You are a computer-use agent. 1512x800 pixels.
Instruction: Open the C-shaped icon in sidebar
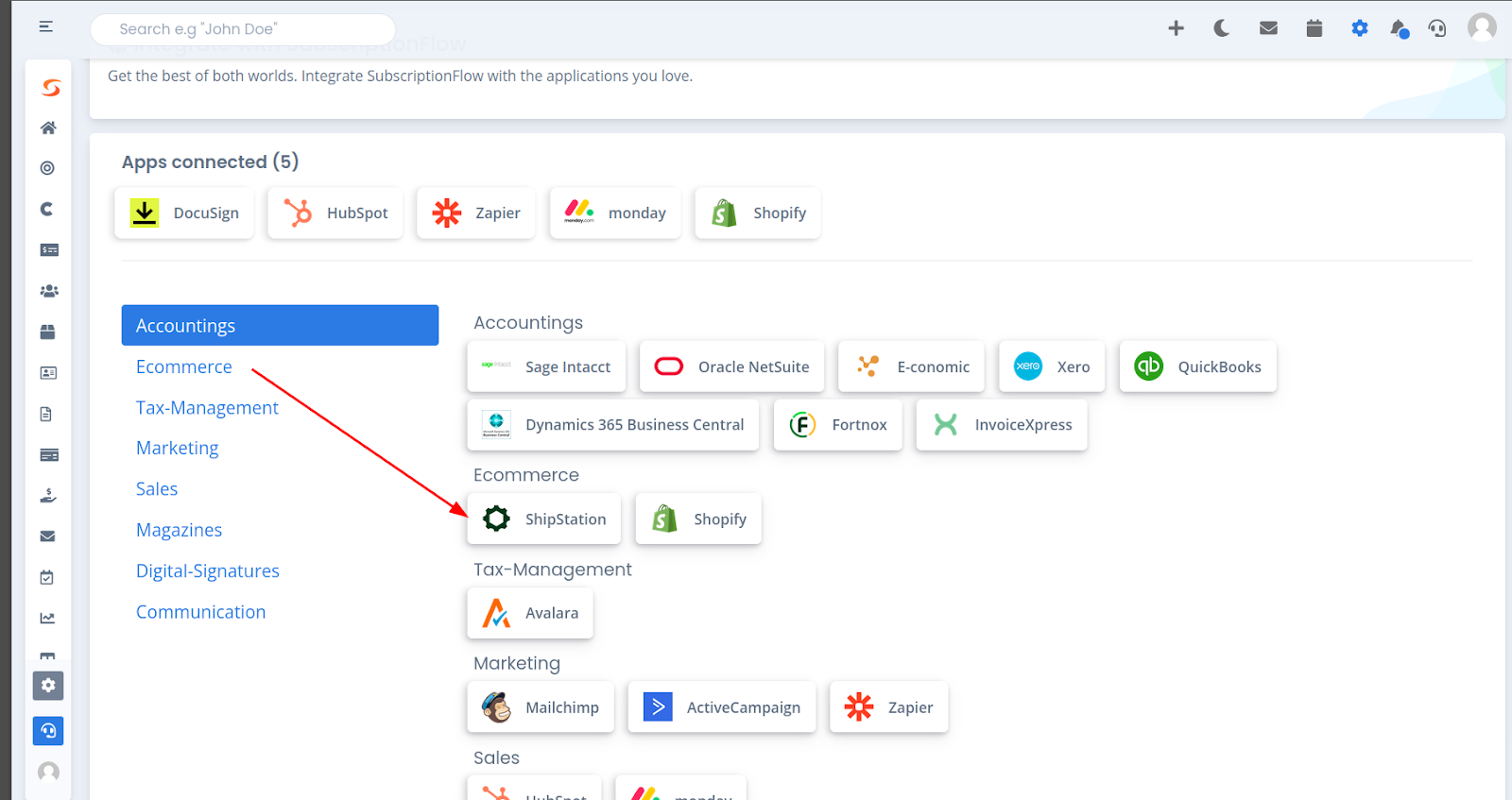[47, 209]
